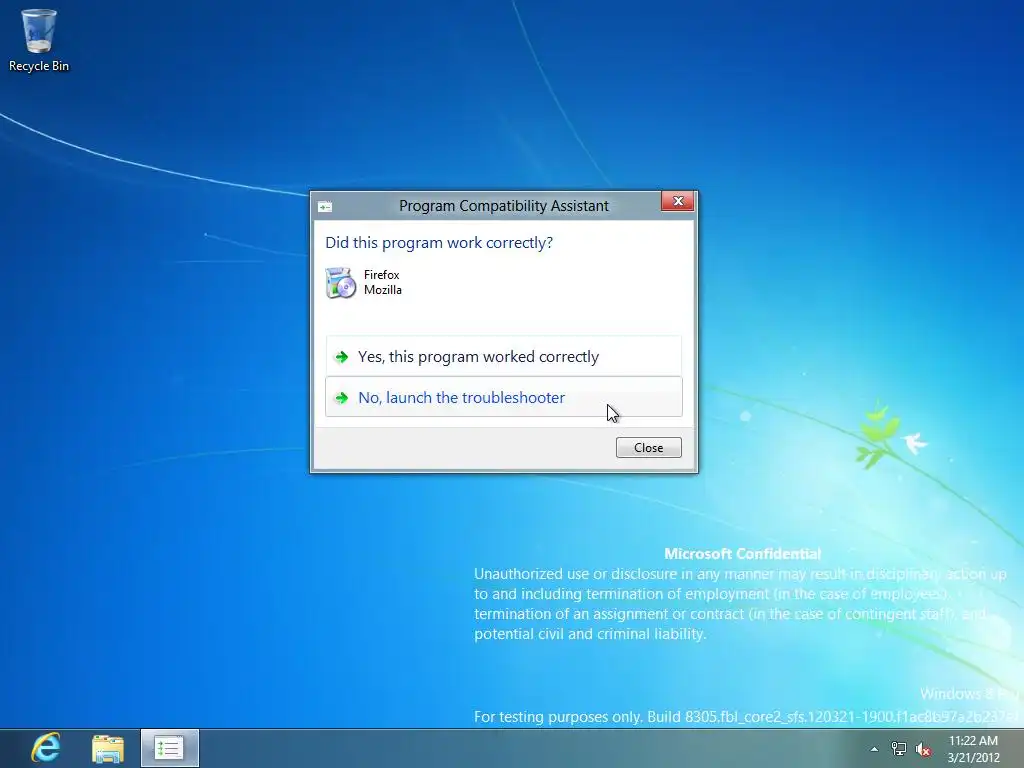Click the Firefox installer icon in the dialog
1024x768 pixels.
tap(340, 283)
